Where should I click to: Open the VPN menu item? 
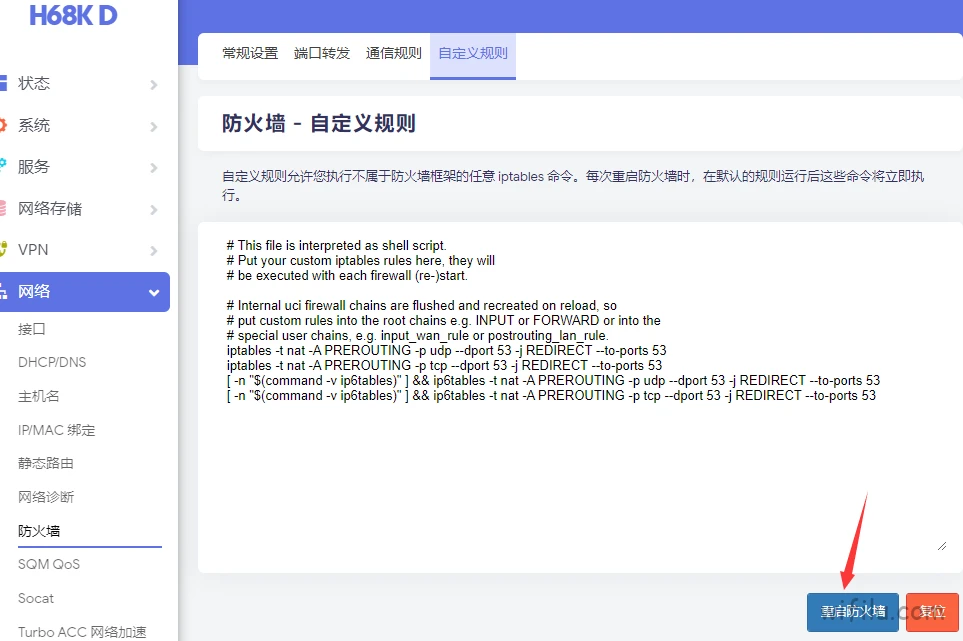click(33, 250)
